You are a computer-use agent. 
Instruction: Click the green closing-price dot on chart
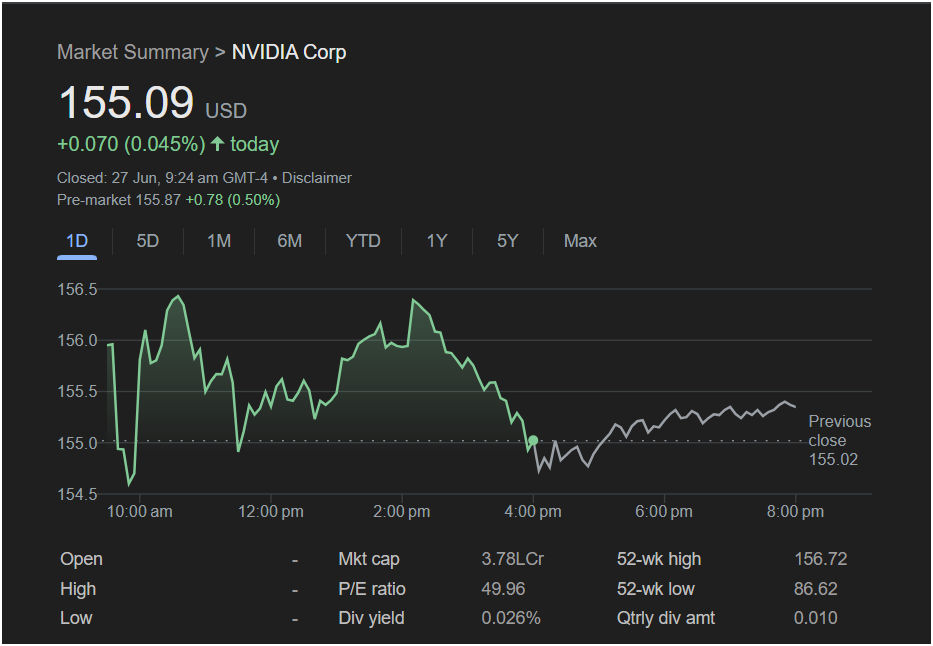533,440
